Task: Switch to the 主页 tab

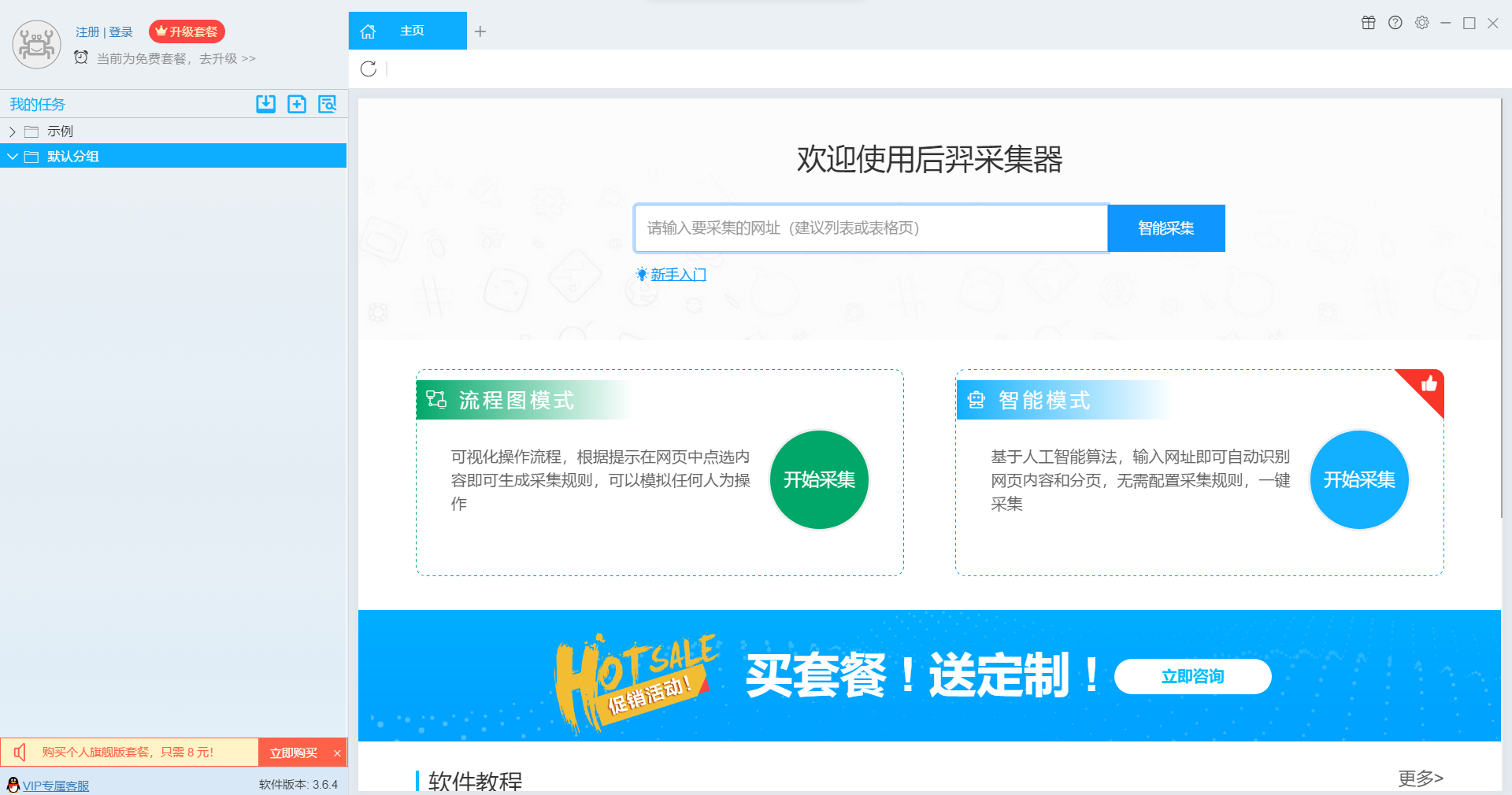Action: click(408, 31)
